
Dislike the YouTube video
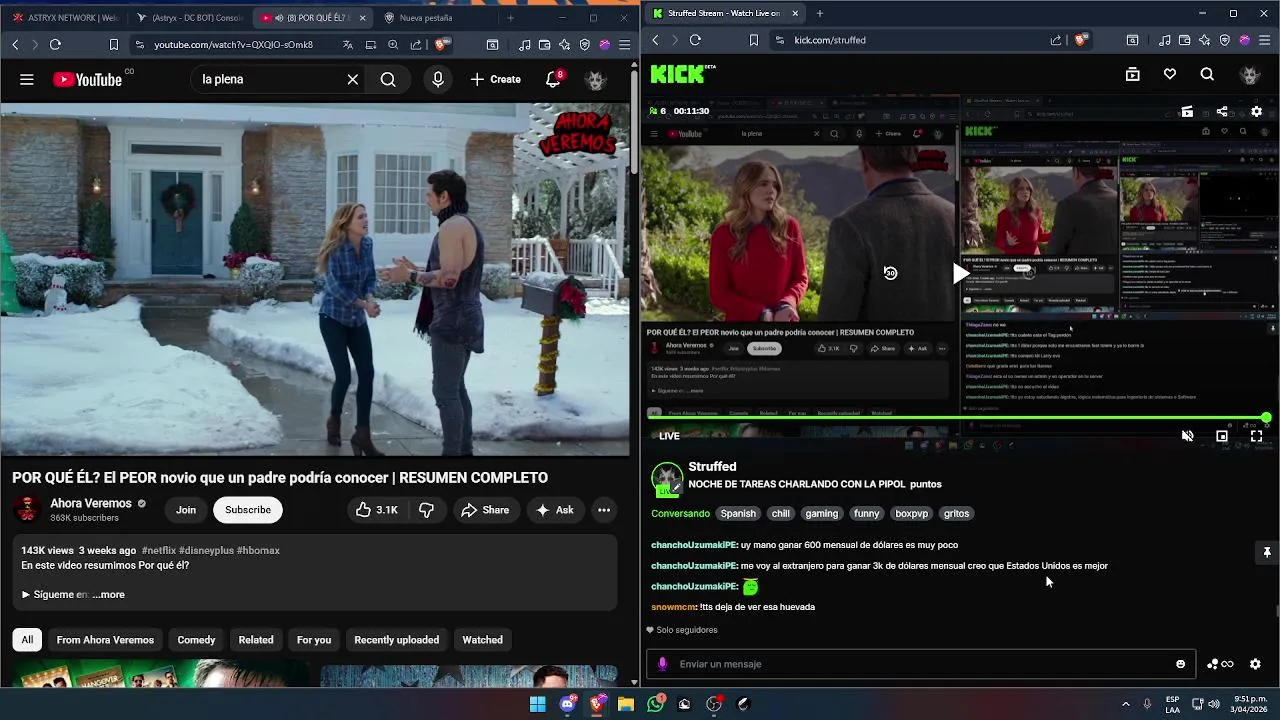[426, 510]
